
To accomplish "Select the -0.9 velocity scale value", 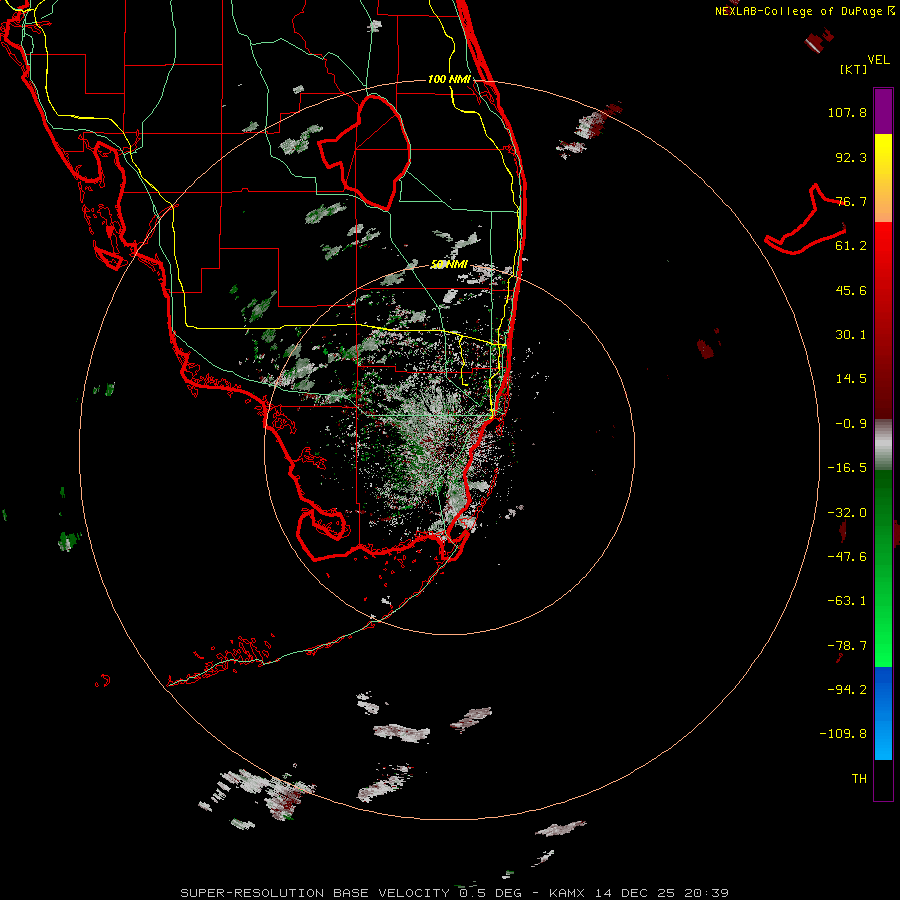I will pyautogui.click(x=851, y=424).
